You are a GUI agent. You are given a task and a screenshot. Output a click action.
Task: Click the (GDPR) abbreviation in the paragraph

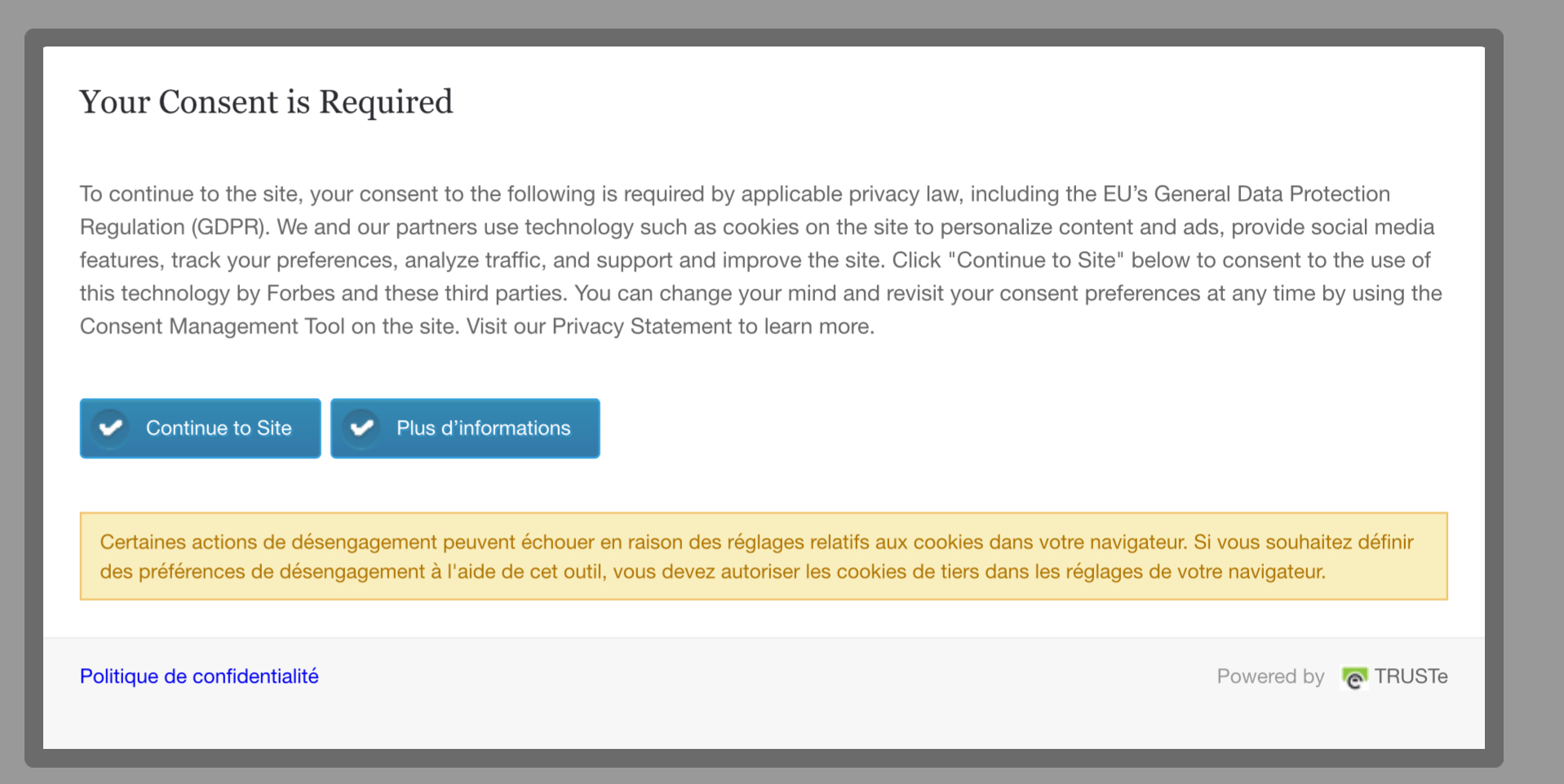(x=230, y=227)
